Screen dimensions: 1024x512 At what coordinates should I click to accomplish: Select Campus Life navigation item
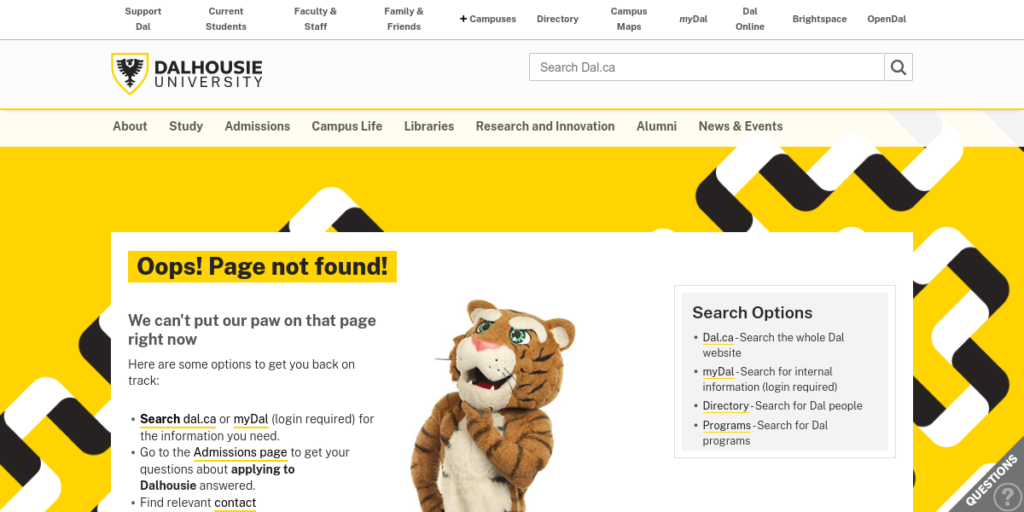[x=347, y=127]
